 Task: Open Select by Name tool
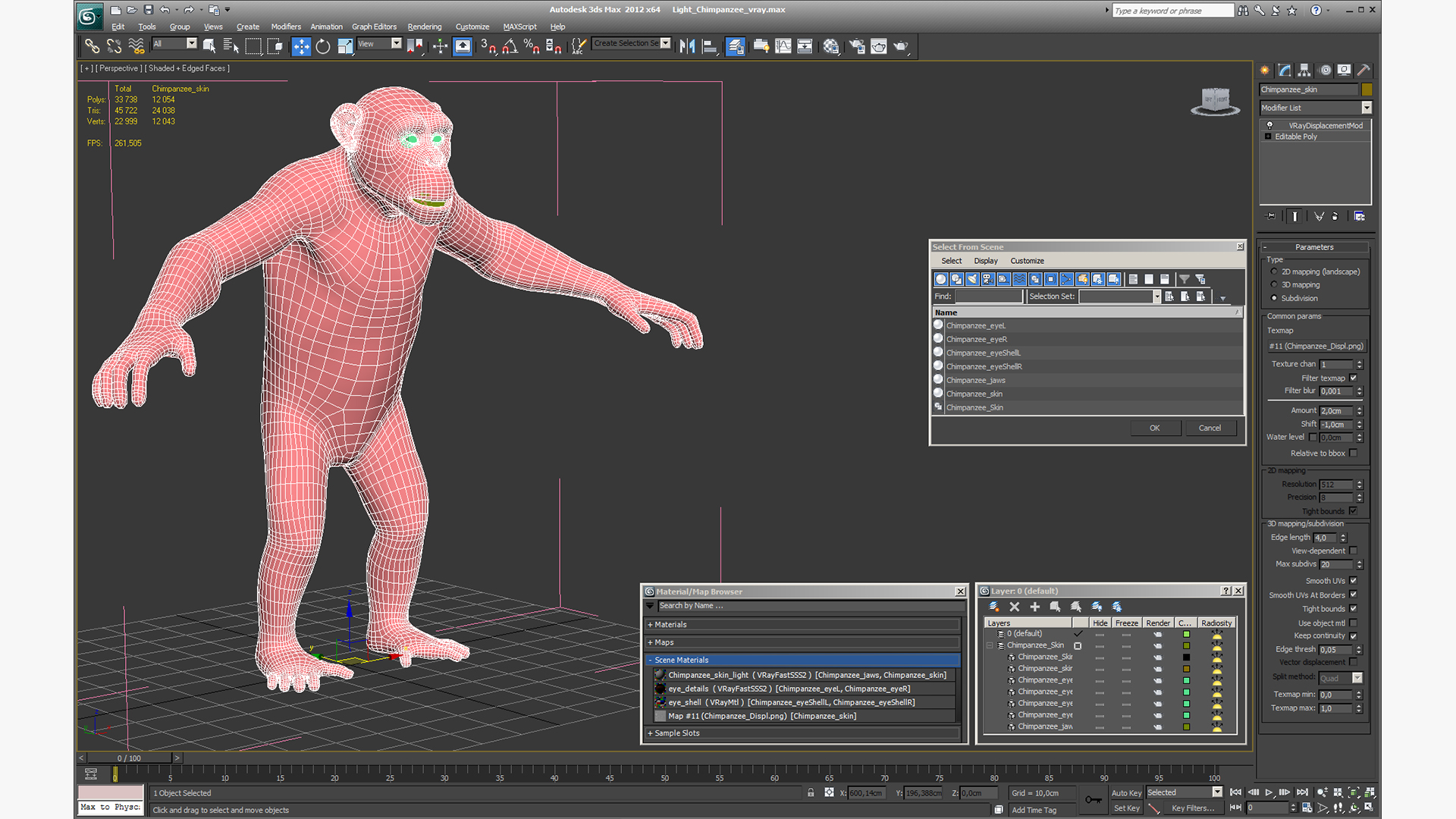231,46
